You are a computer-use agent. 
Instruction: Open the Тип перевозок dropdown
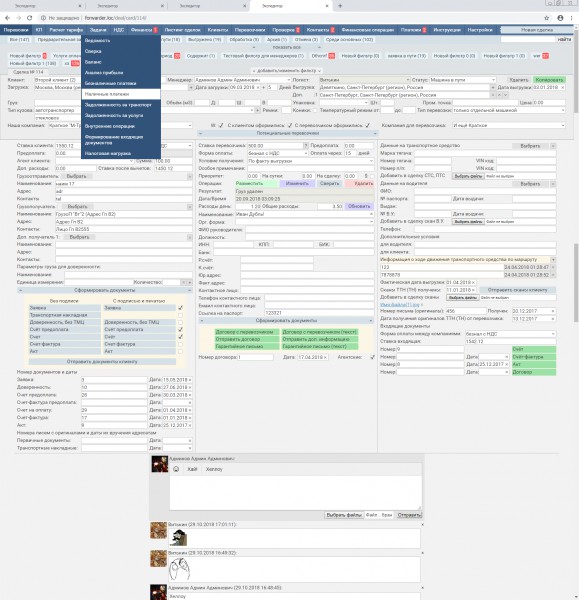[509, 110]
